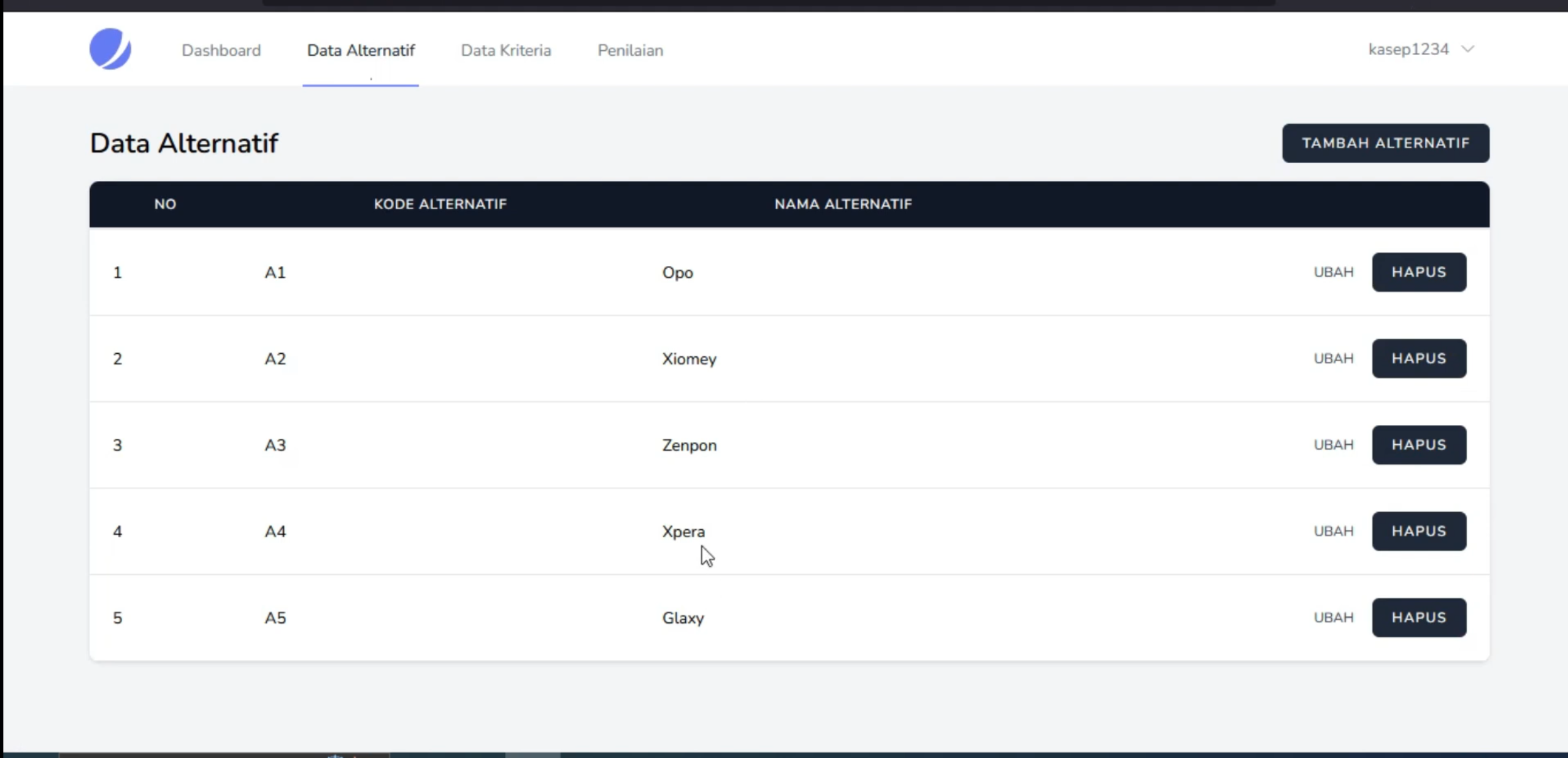Click the A5 code cell
This screenshot has width=1568, height=758.
tap(275, 618)
